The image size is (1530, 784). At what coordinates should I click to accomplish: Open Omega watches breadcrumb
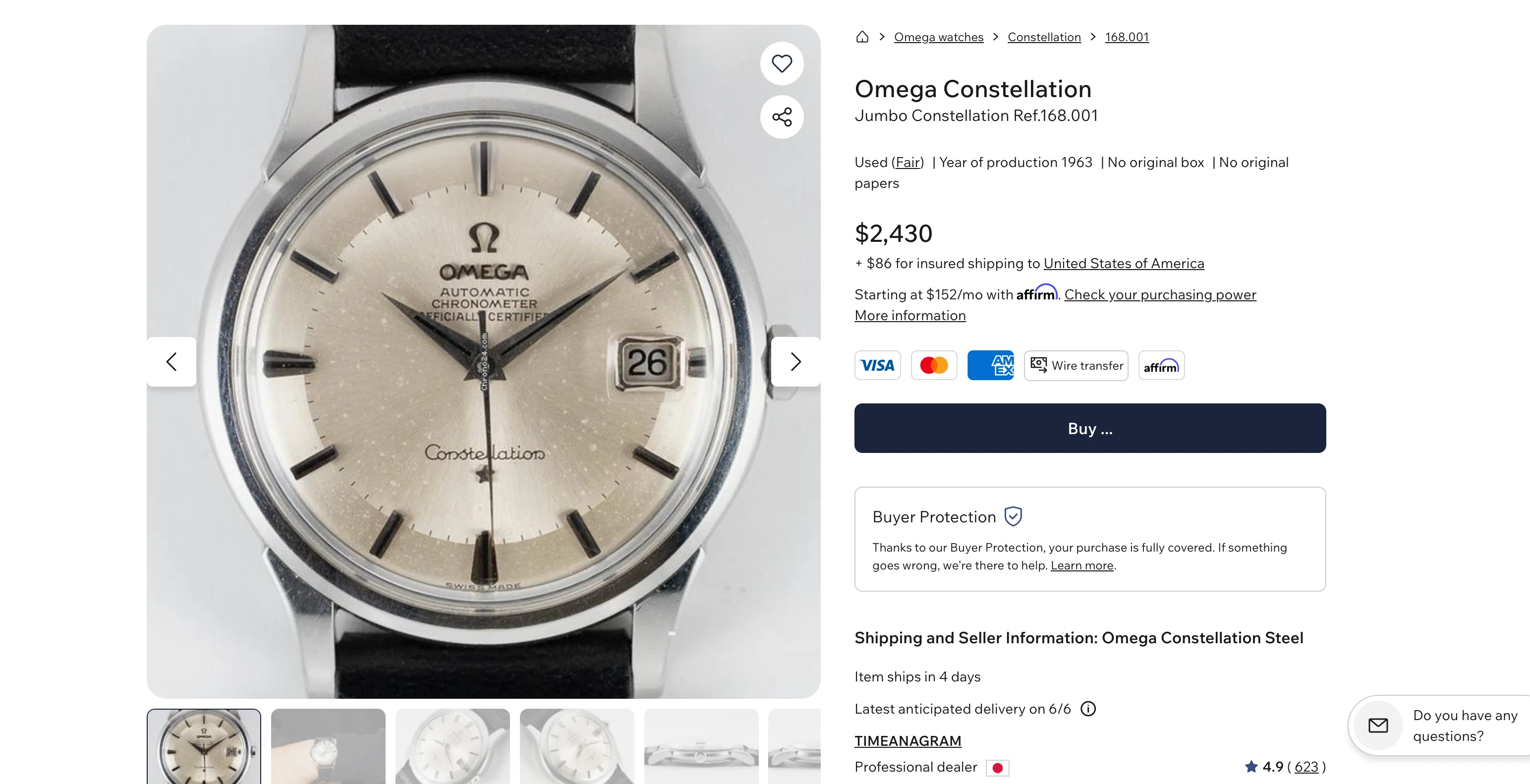pos(938,37)
